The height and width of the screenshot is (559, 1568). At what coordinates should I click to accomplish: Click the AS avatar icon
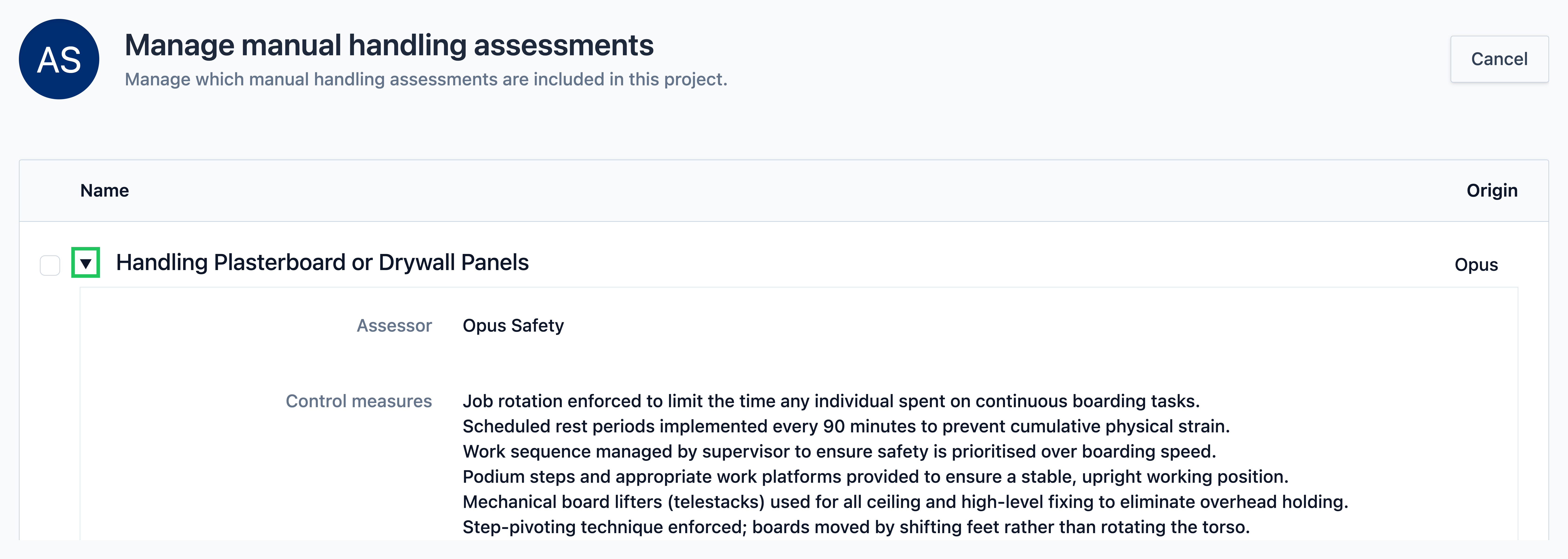[59, 59]
